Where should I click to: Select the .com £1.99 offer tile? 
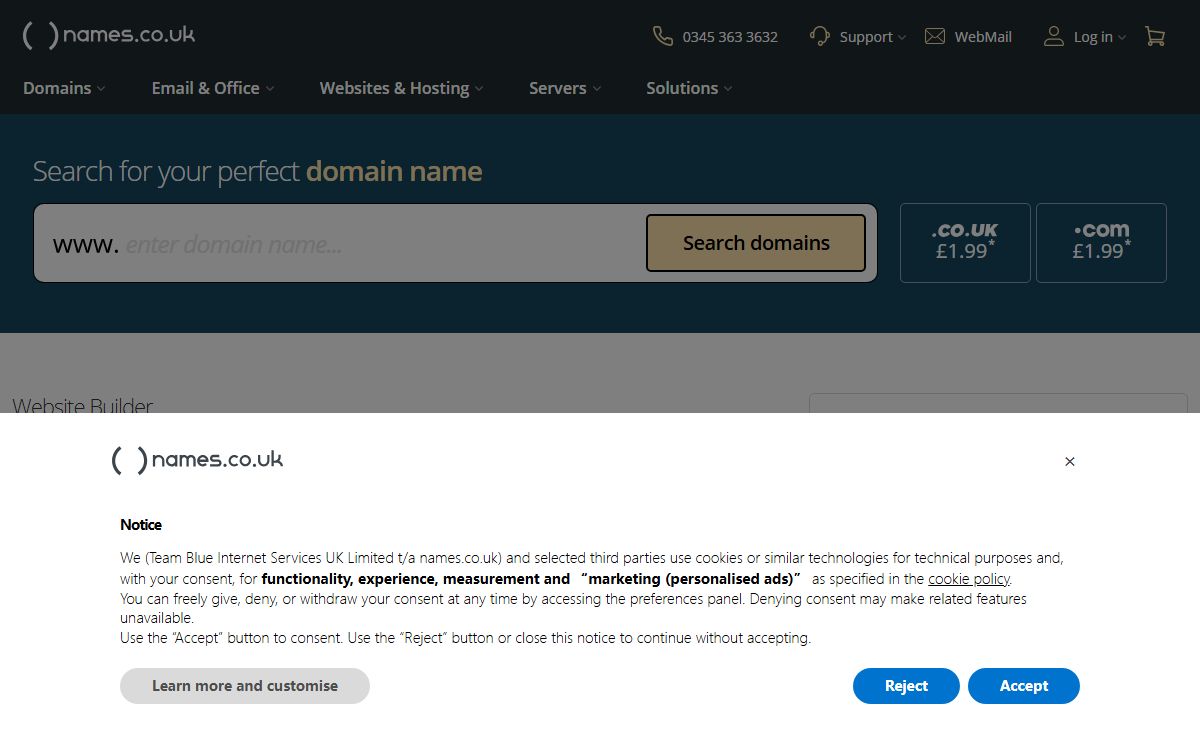[1101, 243]
